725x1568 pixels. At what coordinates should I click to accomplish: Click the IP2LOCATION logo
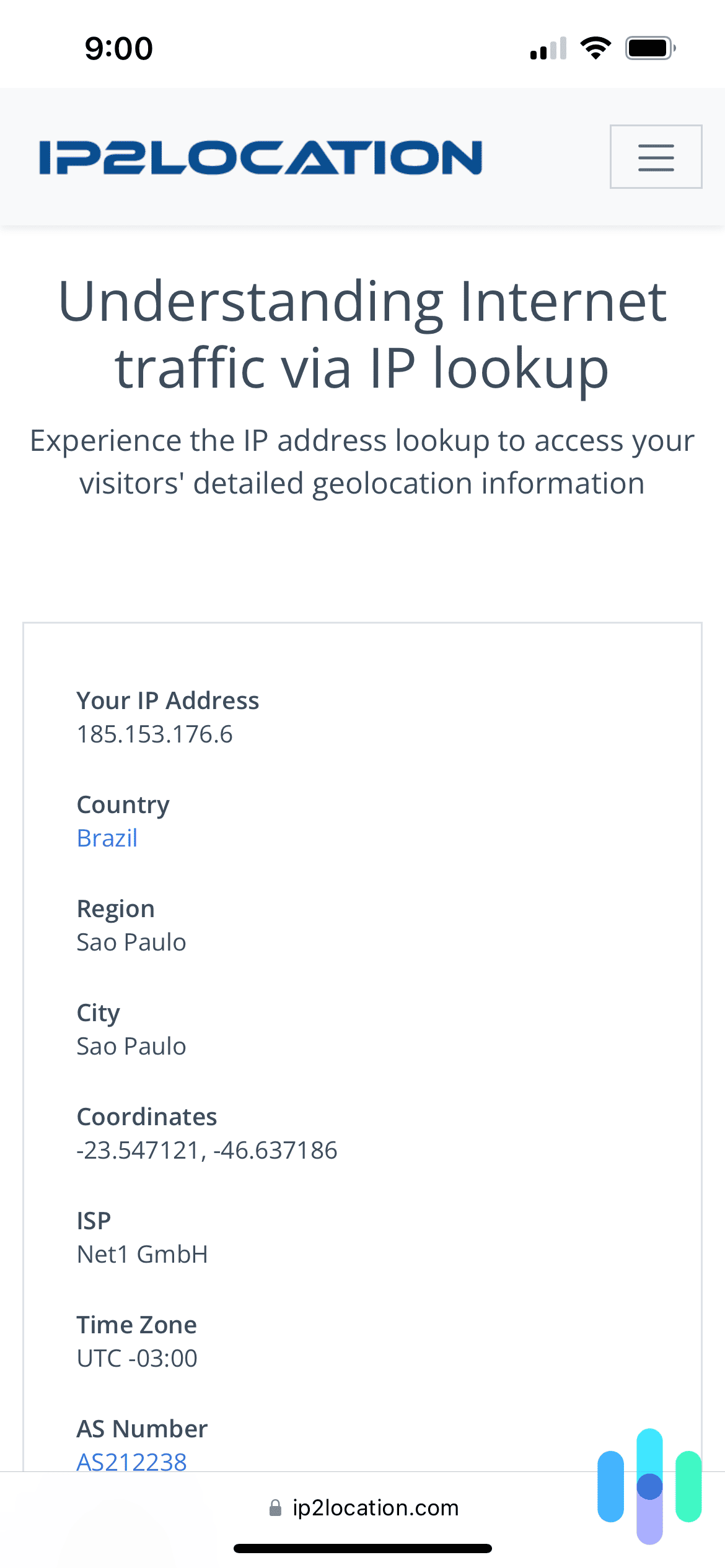(260, 157)
